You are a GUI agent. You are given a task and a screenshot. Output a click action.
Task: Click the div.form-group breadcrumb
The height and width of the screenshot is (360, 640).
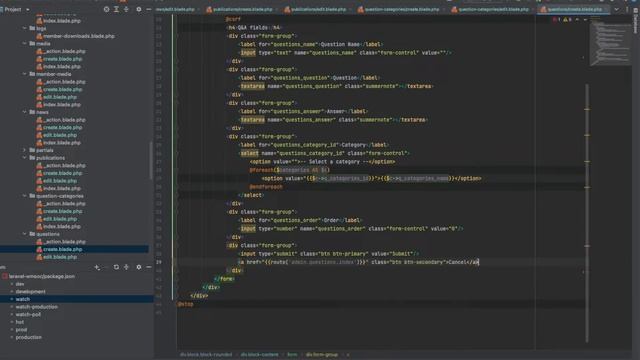(322, 355)
